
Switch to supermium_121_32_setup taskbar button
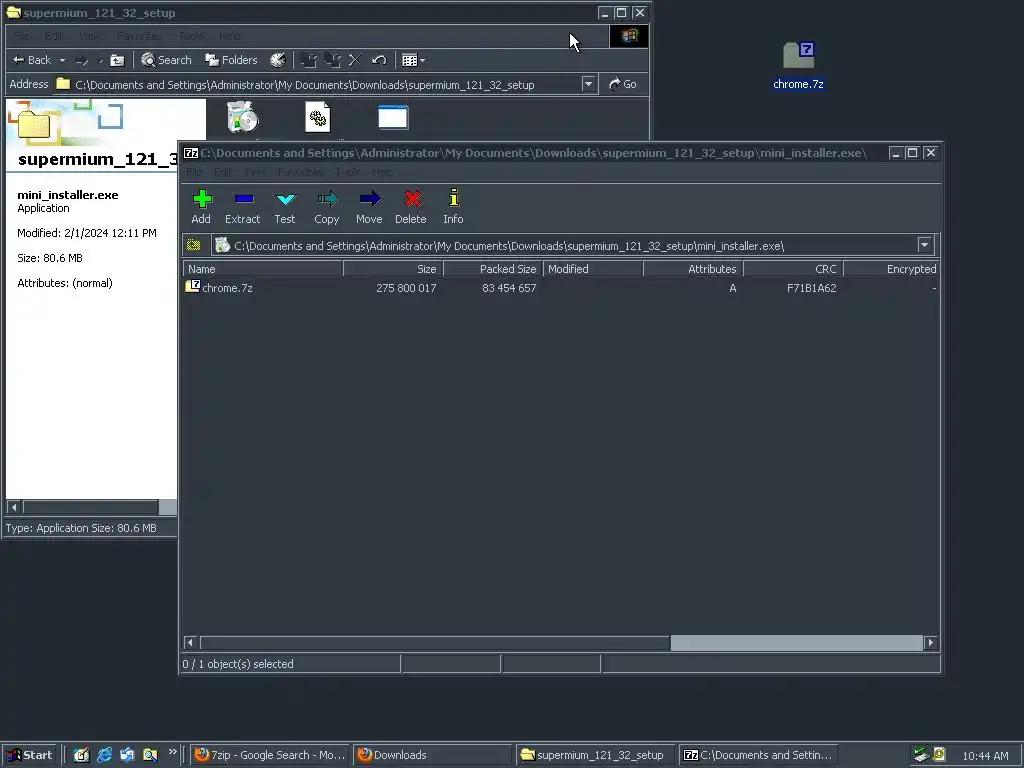[594, 755]
